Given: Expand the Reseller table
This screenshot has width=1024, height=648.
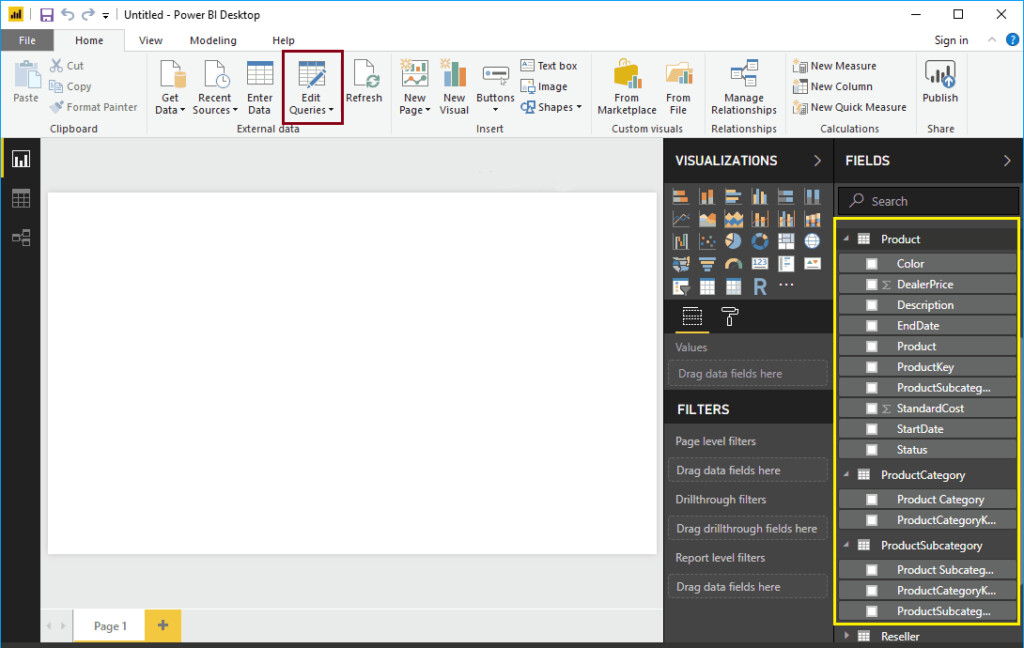Looking at the screenshot, I should (845, 635).
